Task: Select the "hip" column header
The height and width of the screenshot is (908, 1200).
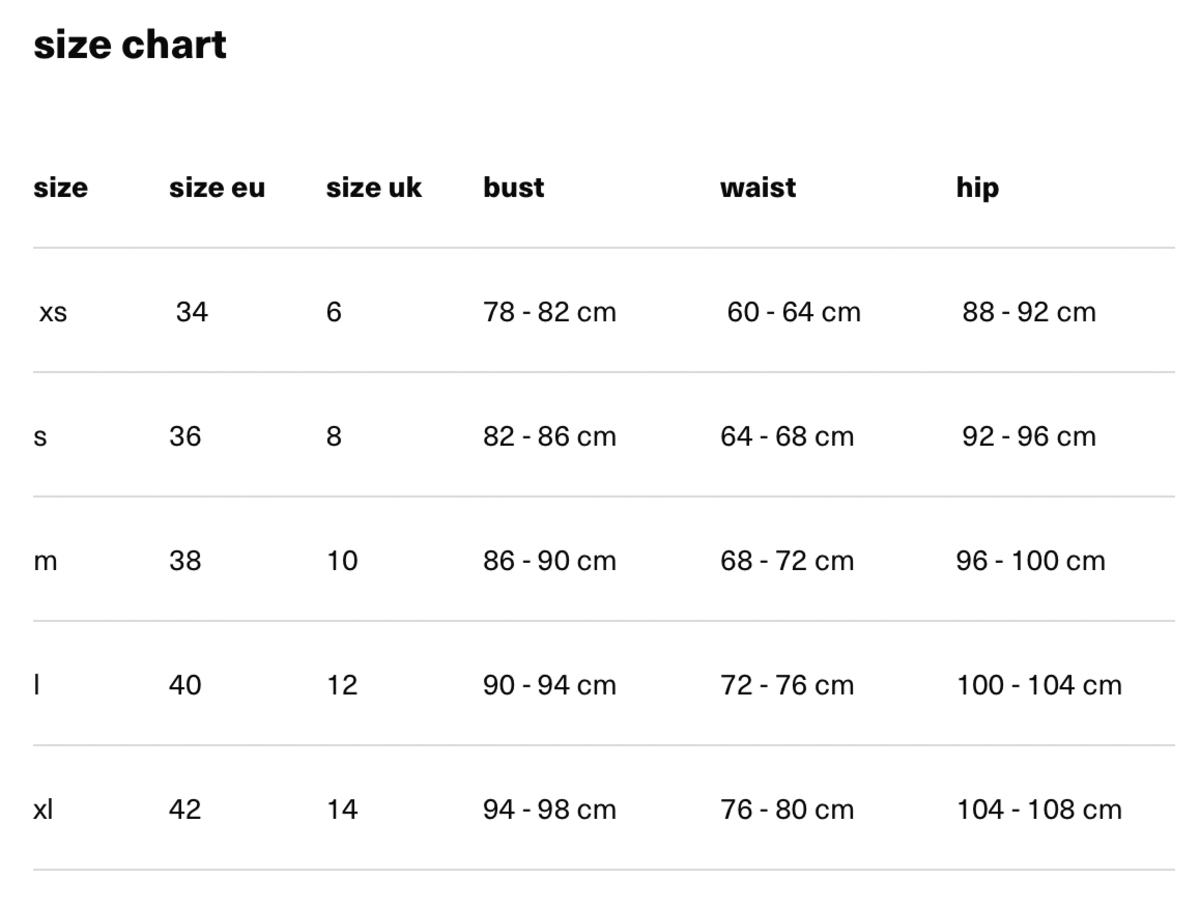Action: click(x=977, y=187)
